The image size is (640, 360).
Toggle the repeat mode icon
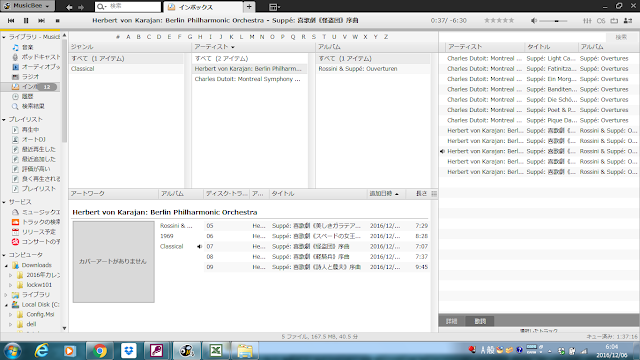pyautogui.click(x=614, y=20)
